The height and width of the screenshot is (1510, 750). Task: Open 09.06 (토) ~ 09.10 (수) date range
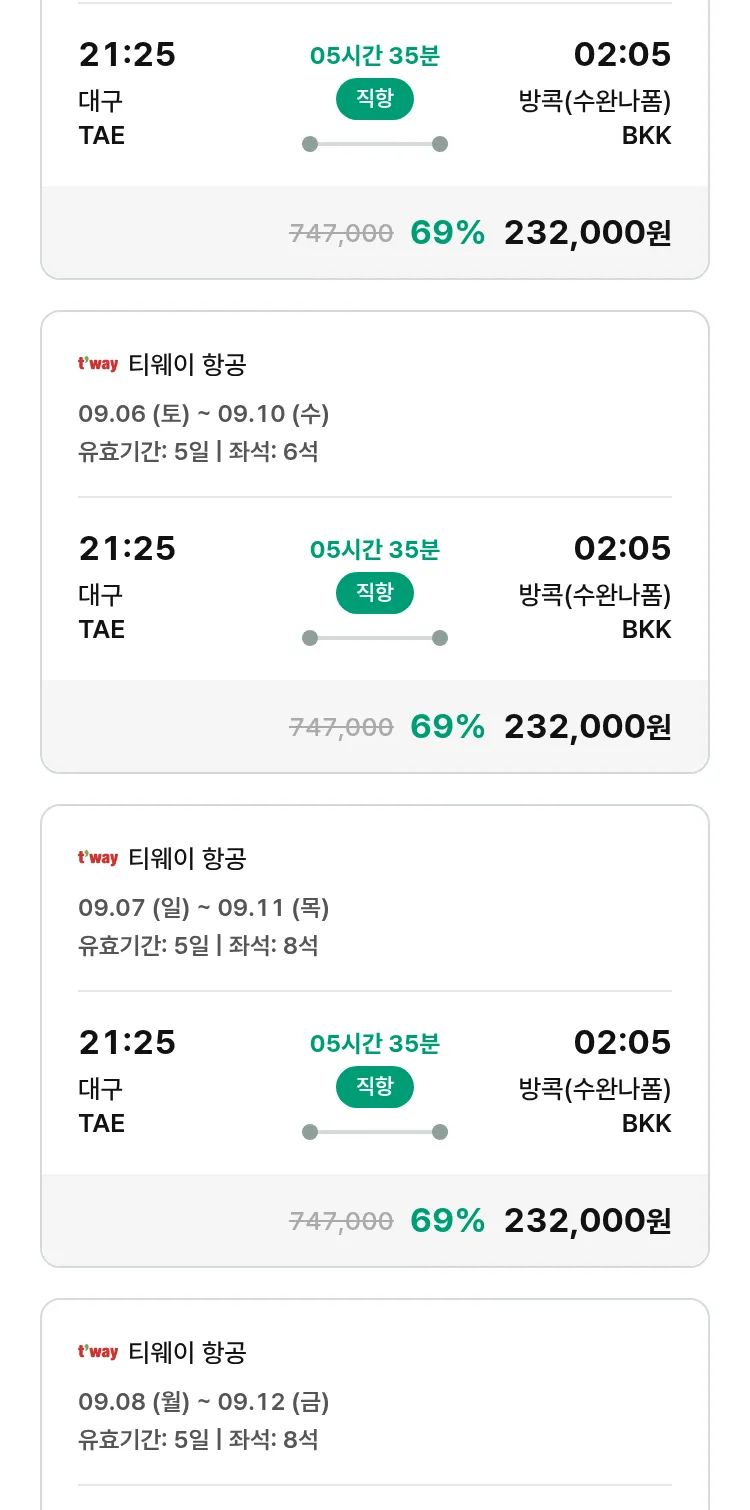[204, 414]
